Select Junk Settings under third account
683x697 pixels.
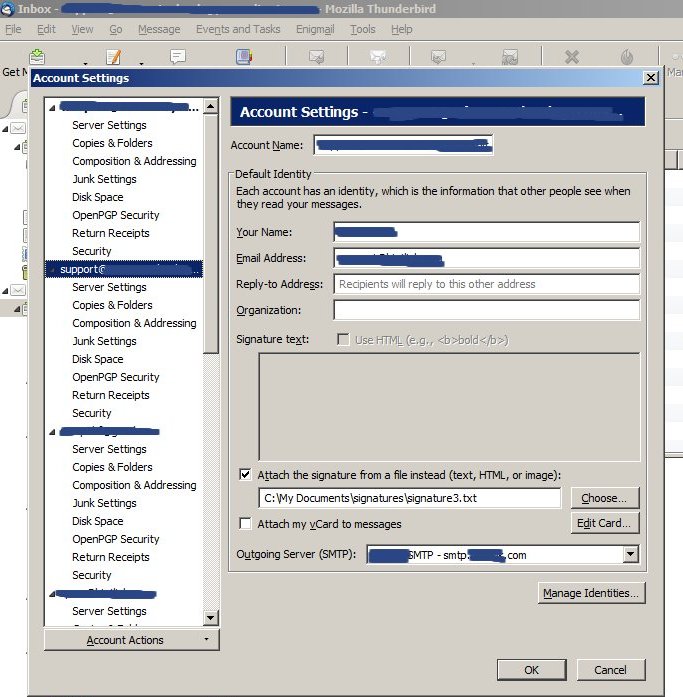(x=104, y=503)
